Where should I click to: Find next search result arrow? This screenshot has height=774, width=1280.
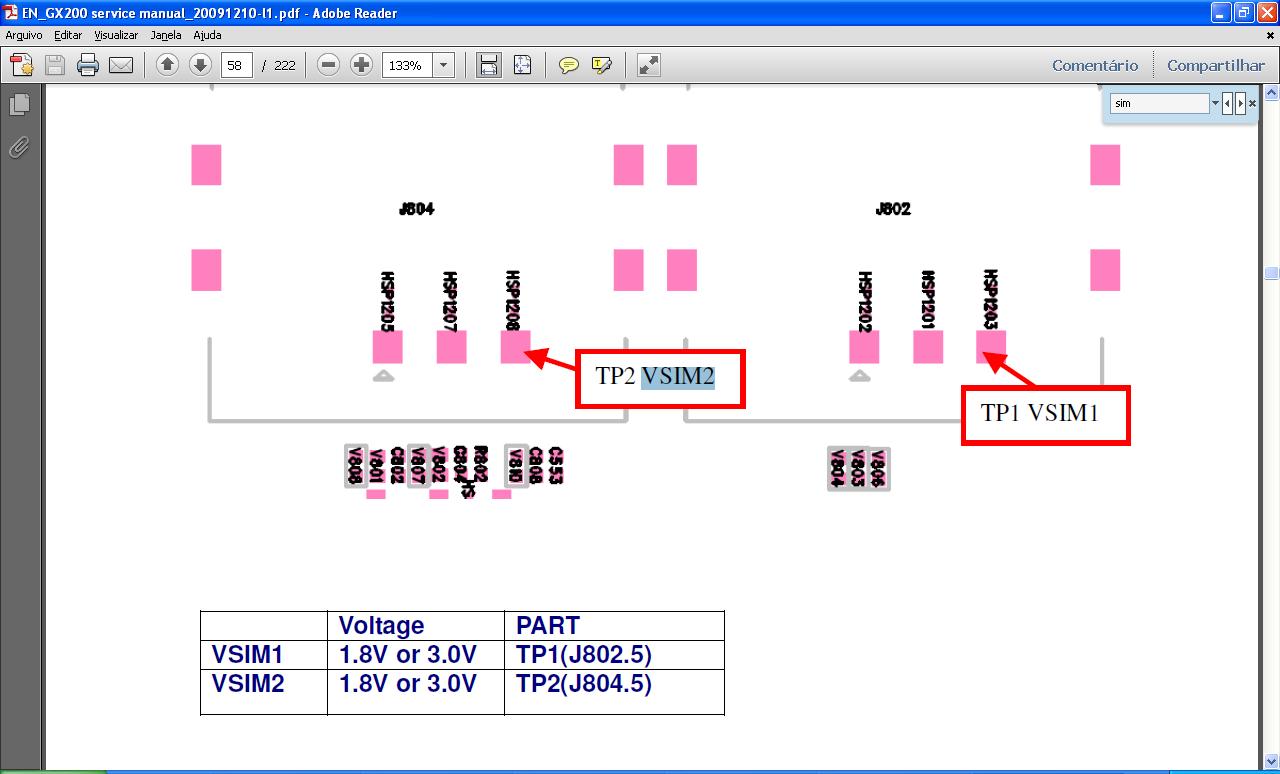coord(1240,103)
